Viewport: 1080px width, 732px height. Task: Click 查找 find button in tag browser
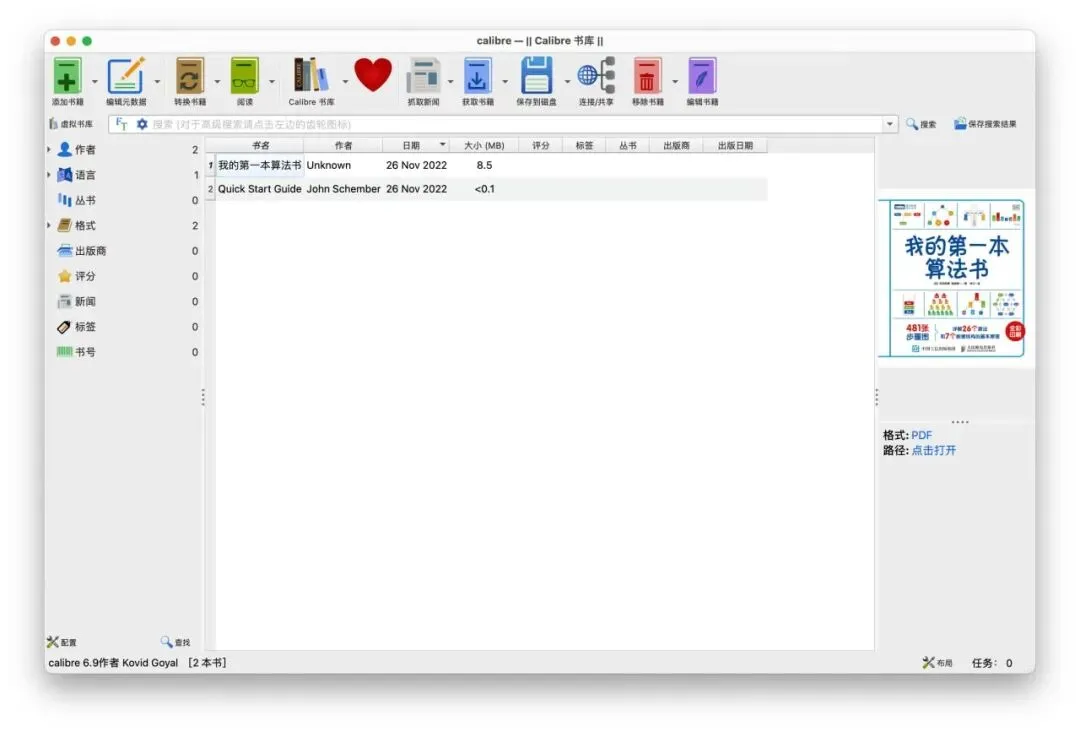point(176,642)
